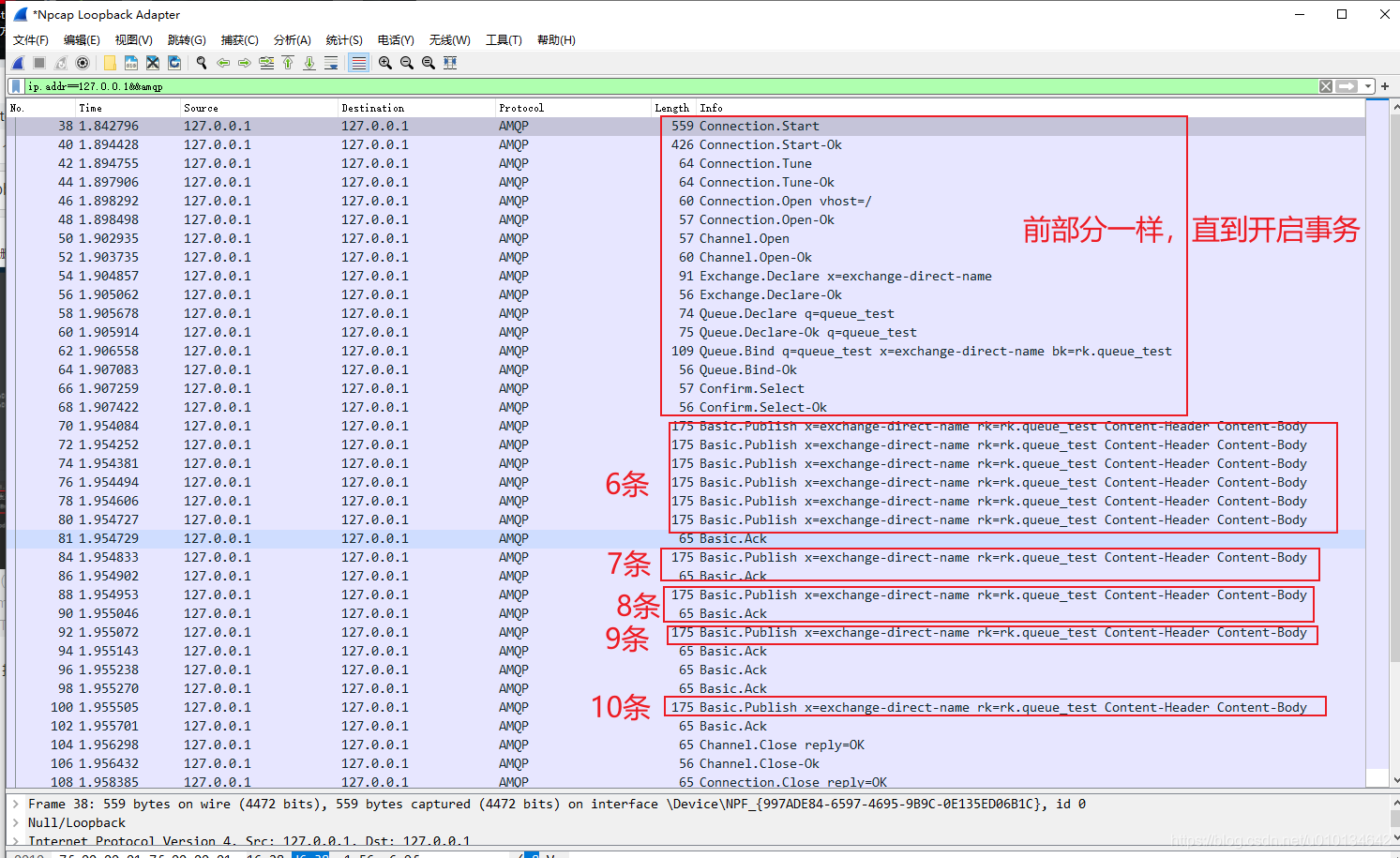The image size is (1400, 858).
Task: Sort by the Length column header
Action: tap(672, 108)
